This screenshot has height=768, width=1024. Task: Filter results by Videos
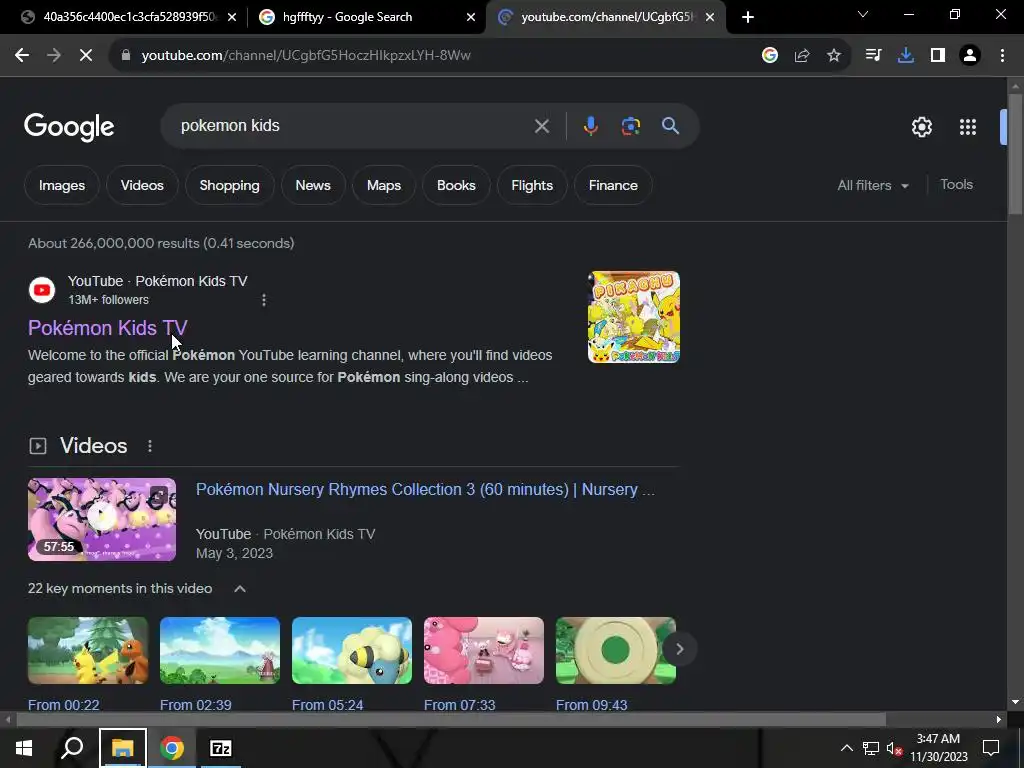point(142,185)
